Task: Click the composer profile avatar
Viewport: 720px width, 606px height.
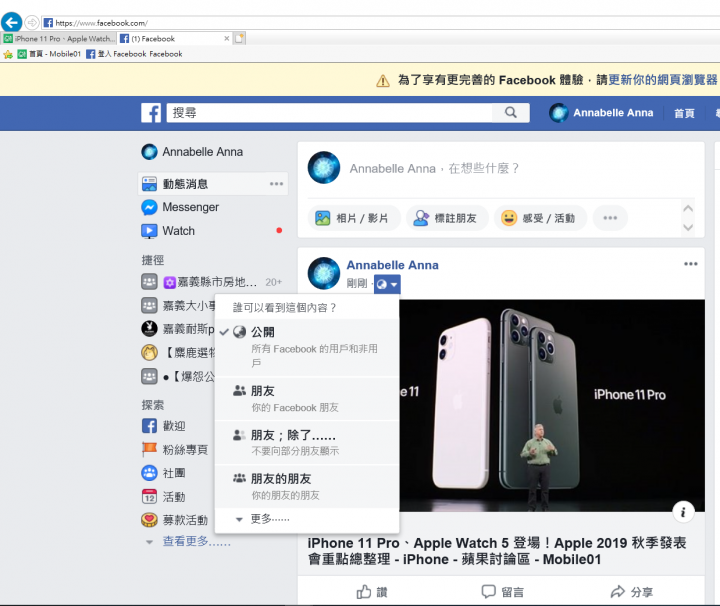Action: [x=324, y=168]
